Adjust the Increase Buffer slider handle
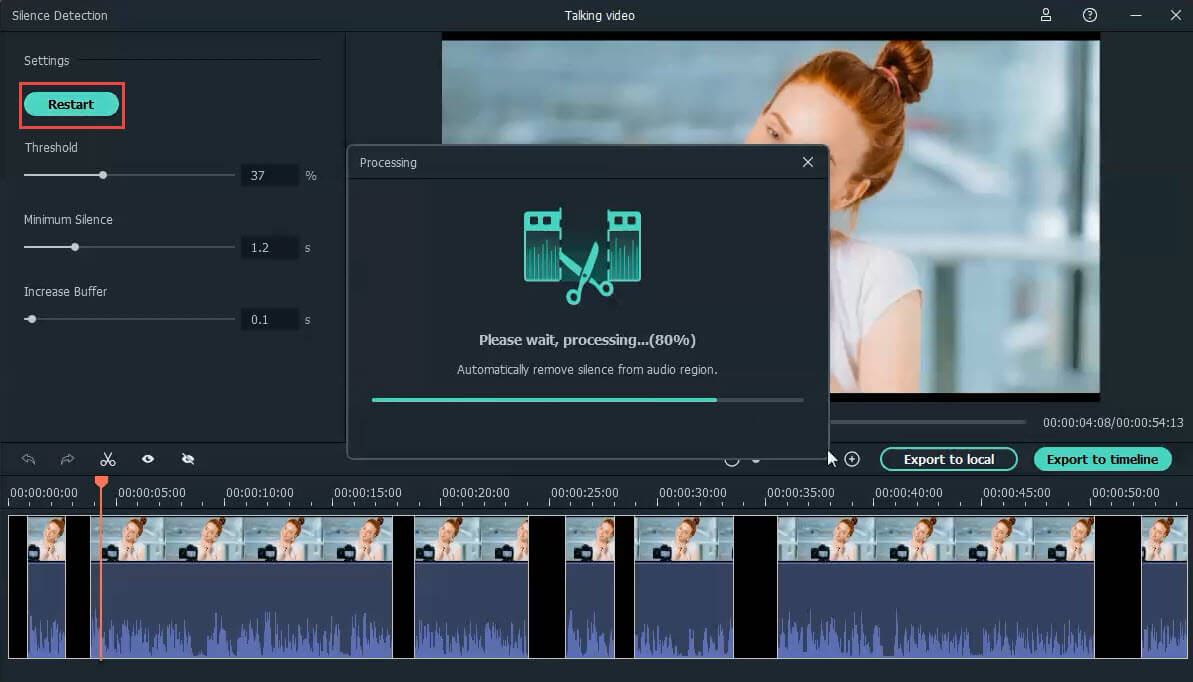 point(31,319)
